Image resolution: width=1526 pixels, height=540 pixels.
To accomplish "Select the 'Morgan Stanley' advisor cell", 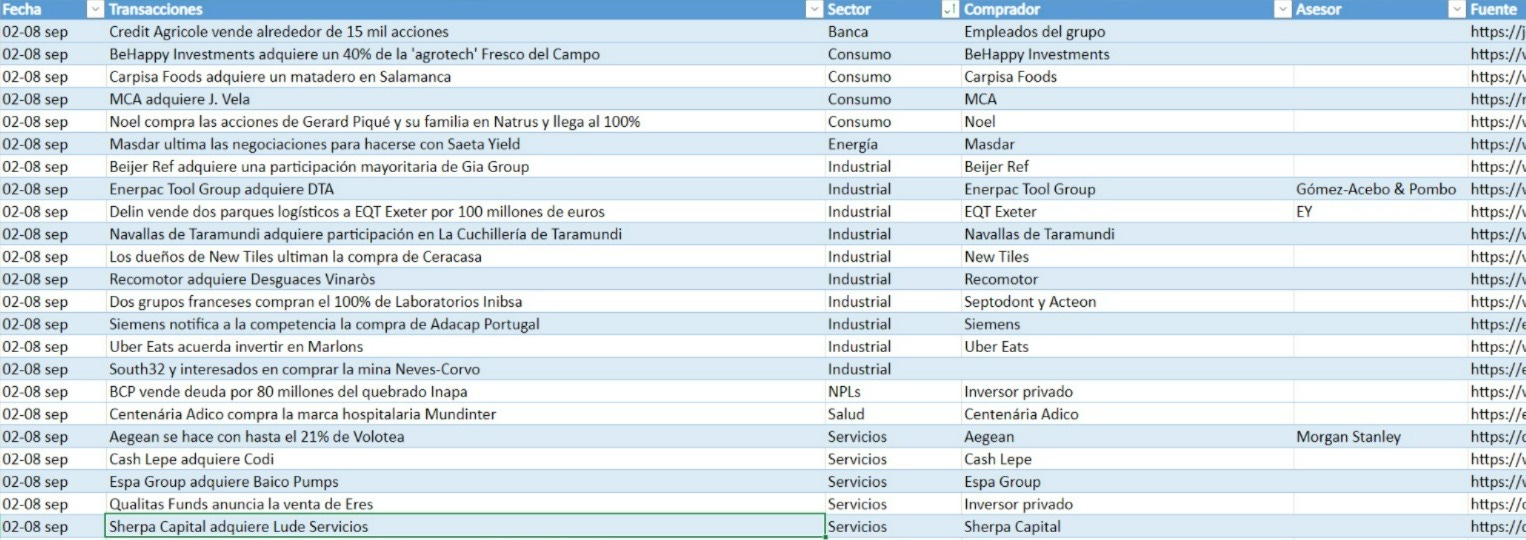I will pos(1380,437).
